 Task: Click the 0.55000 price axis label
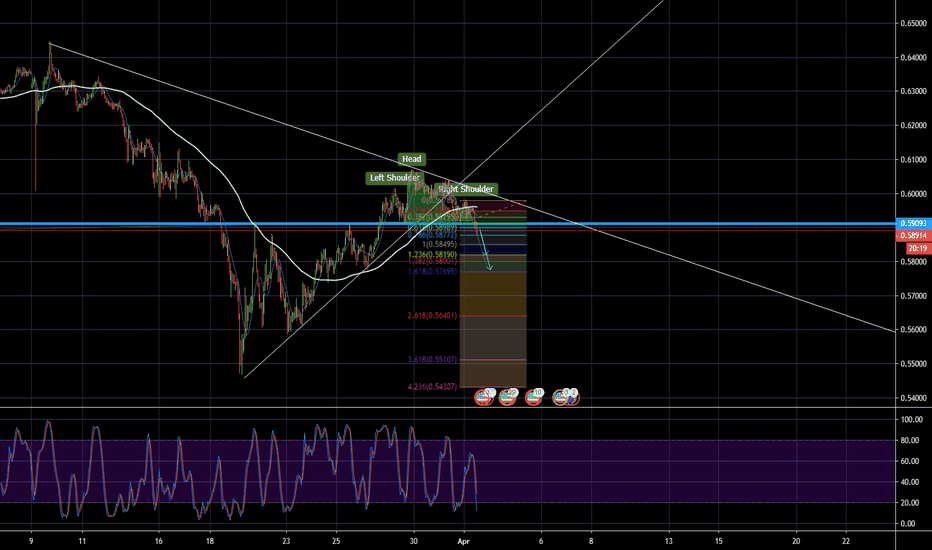pos(914,364)
